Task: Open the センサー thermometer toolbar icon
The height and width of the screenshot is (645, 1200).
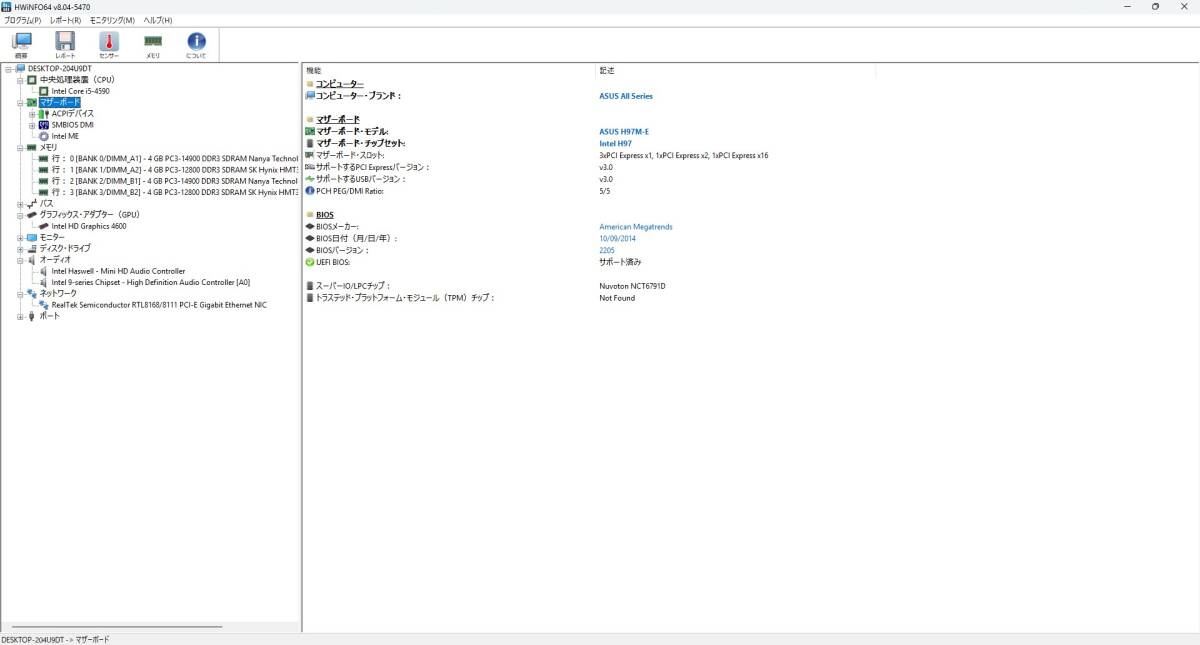Action: click(x=109, y=45)
